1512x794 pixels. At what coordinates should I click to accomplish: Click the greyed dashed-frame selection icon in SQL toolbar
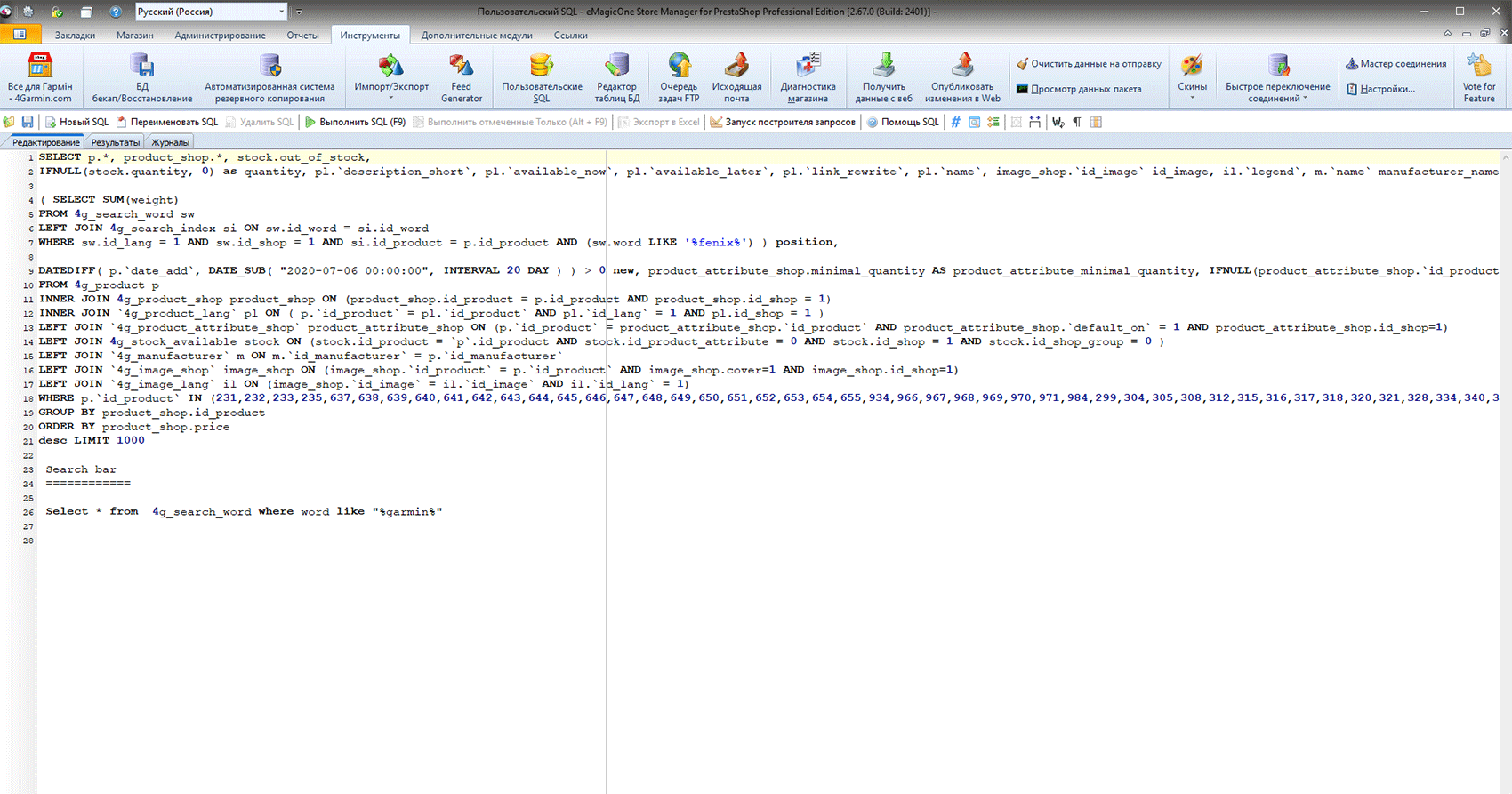coord(1016,122)
